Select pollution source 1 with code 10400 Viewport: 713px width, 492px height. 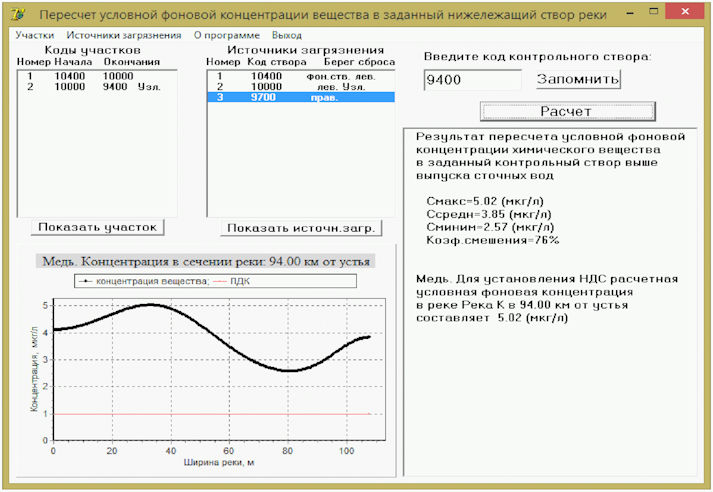click(x=301, y=76)
